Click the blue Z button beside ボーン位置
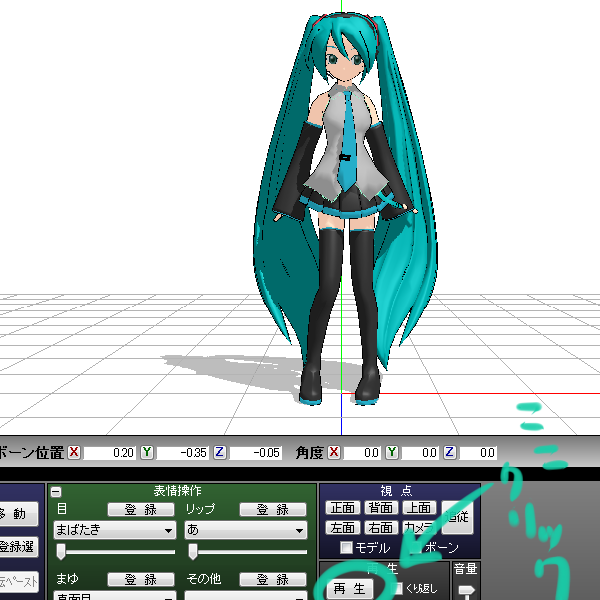Screen dimensions: 600x600 tap(219, 452)
